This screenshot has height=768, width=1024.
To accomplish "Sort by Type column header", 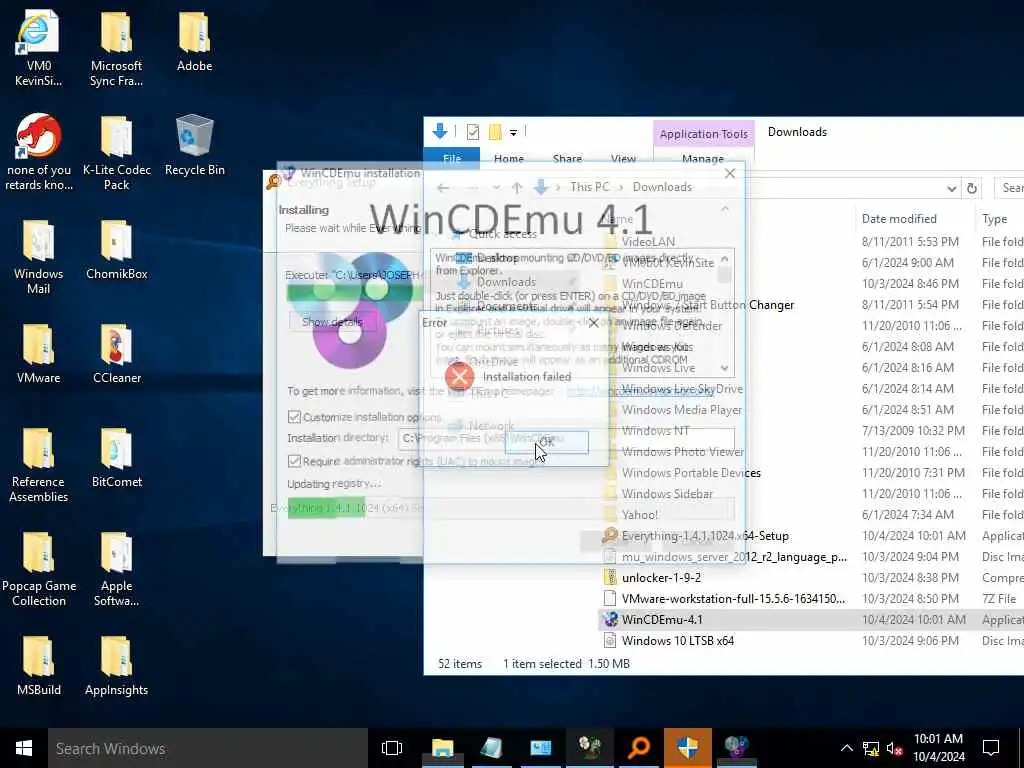I will tap(994, 219).
